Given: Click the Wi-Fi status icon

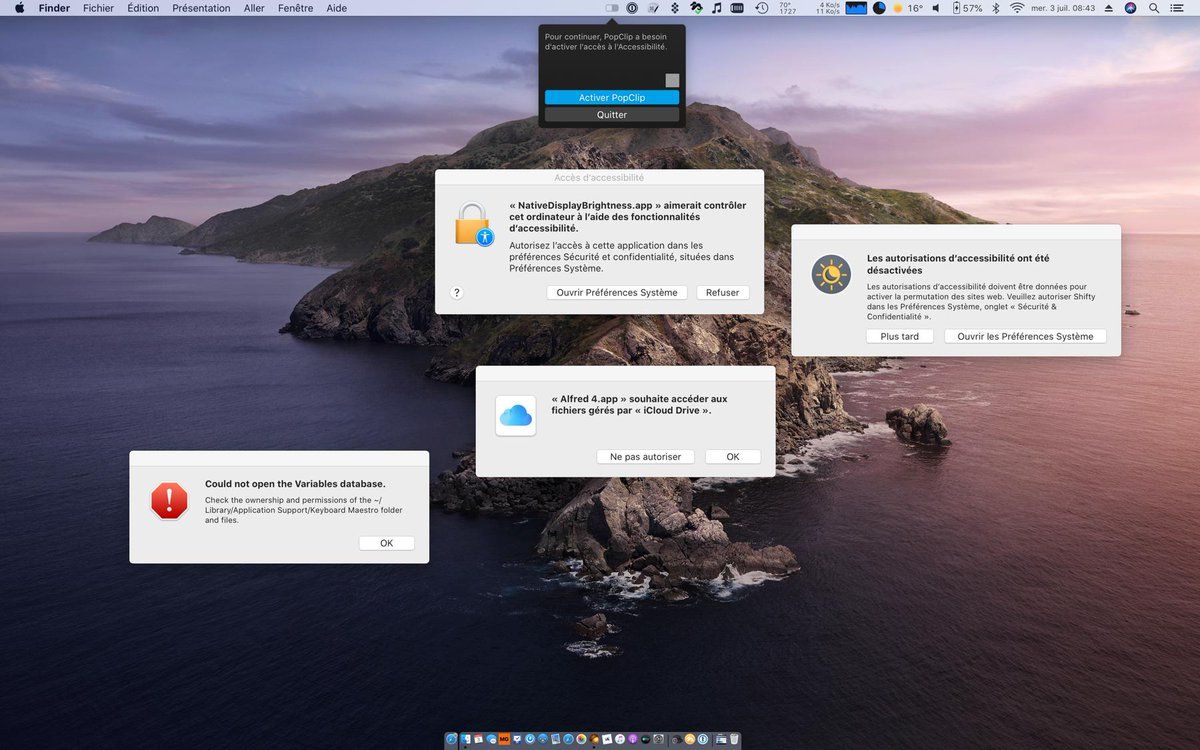Looking at the screenshot, I should coord(1017,8).
